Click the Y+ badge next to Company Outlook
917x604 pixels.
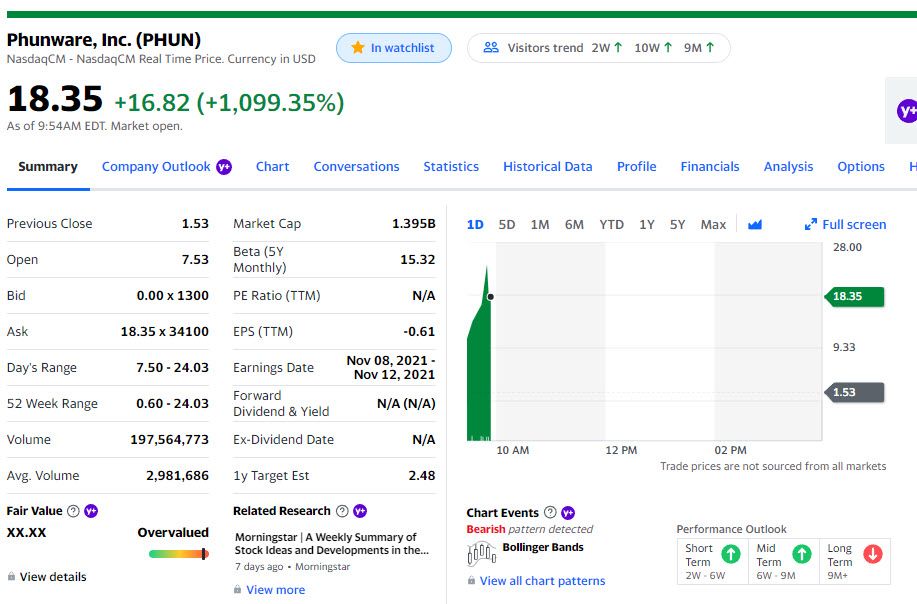(224, 167)
